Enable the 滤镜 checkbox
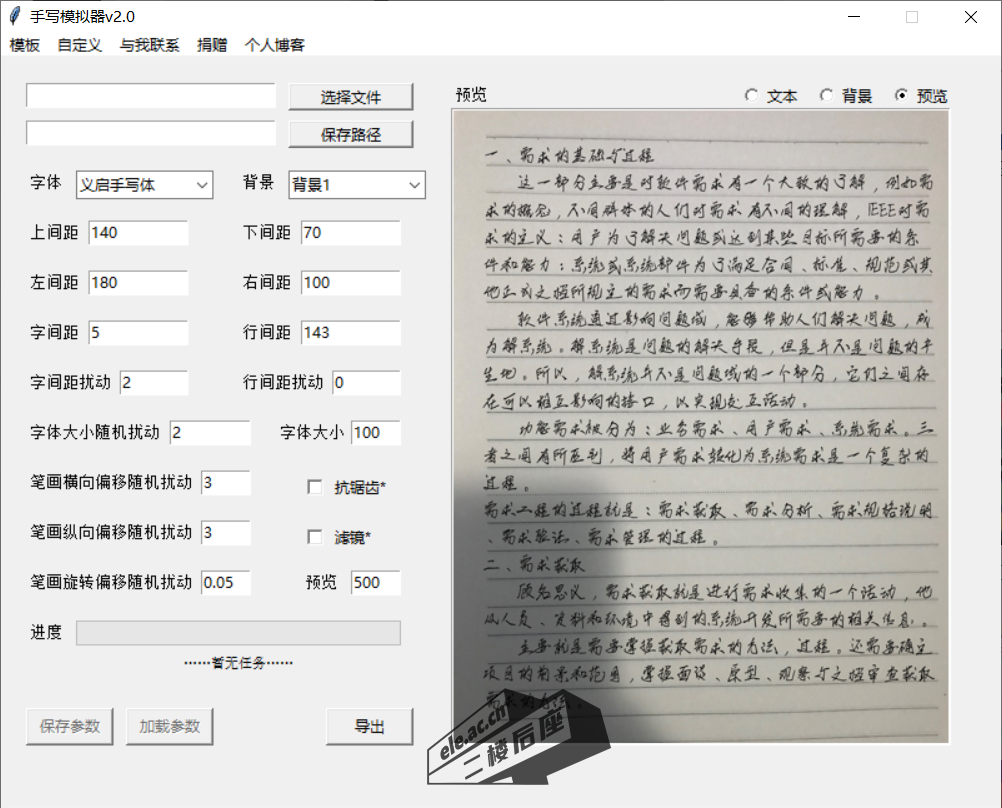 click(x=314, y=538)
